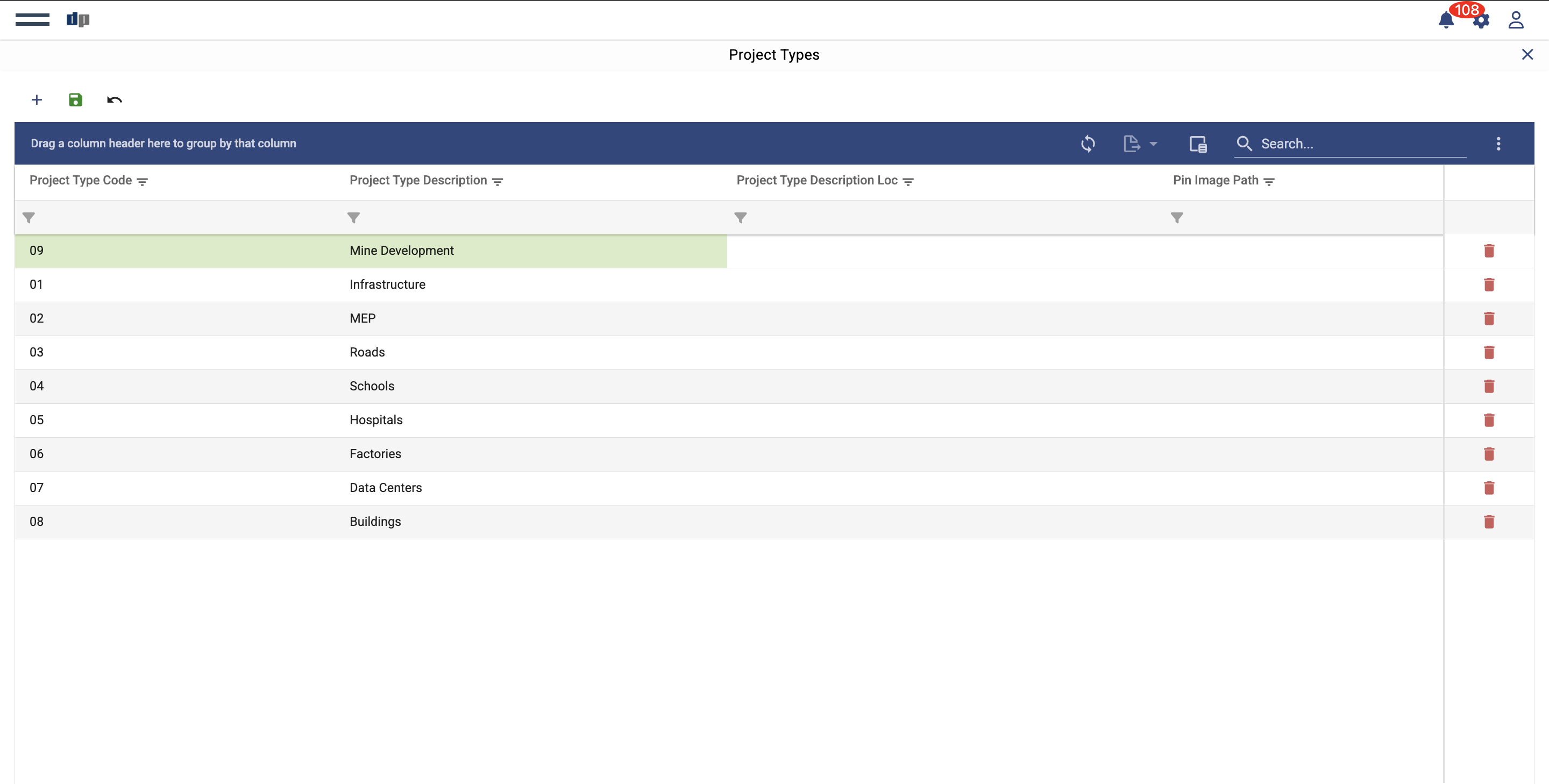This screenshot has width=1549, height=784.
Task: Select the Data Centers description cell
Action: pos(386,488)
